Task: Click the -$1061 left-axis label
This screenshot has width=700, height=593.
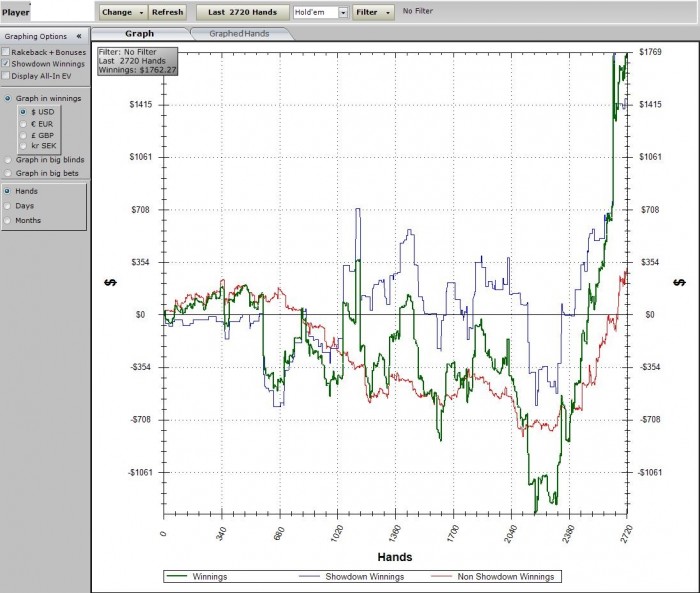Action: (140, 472)
